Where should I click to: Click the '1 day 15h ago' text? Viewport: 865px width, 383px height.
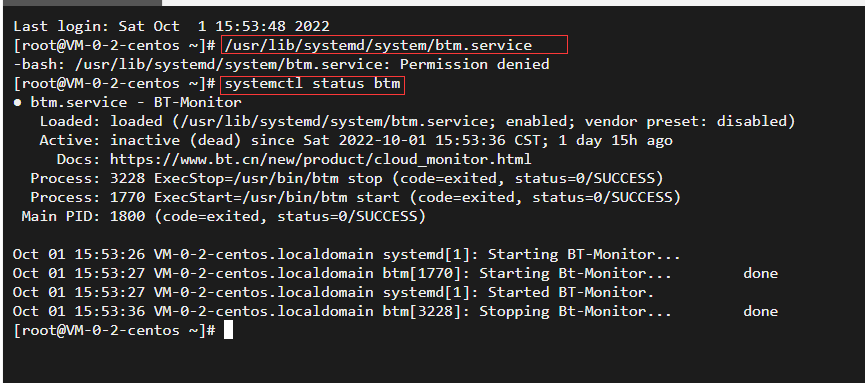(616, 141)
